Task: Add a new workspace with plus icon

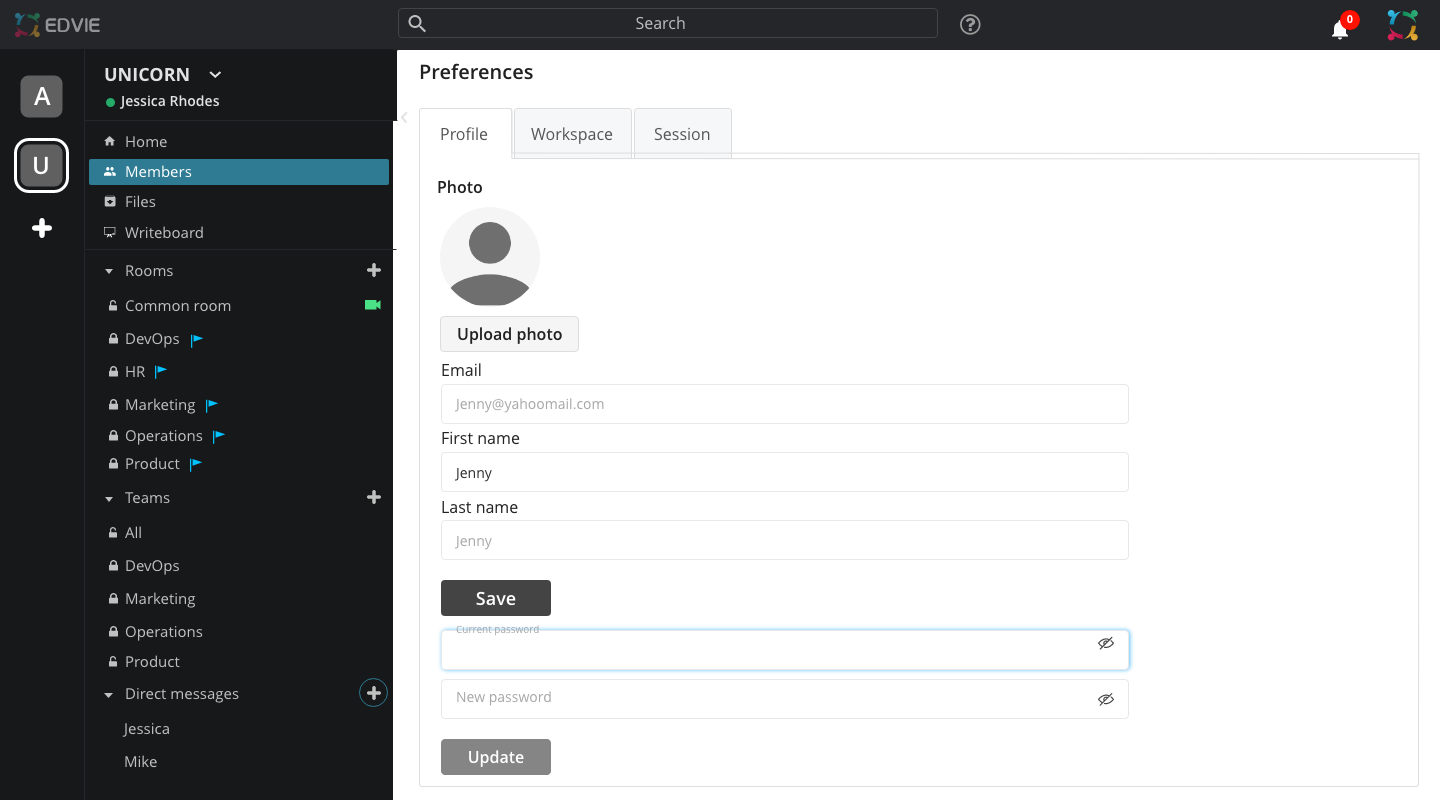Action: click(42, 229)
